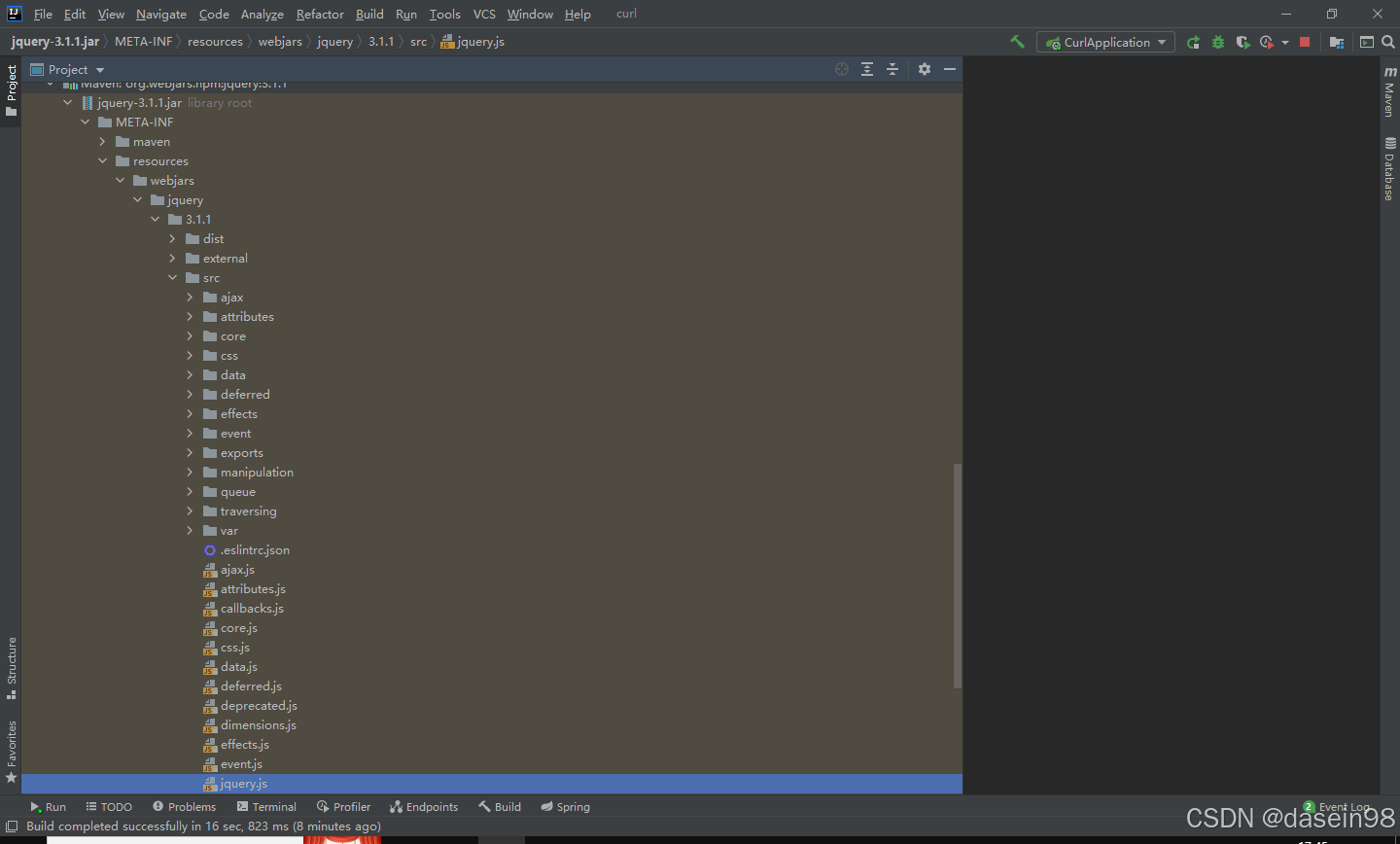Screen dimensions: 1400x844
Task: Open the CurlApplication run configuration dropdown
Action: pyautogui.click(x=1105, y=42)
